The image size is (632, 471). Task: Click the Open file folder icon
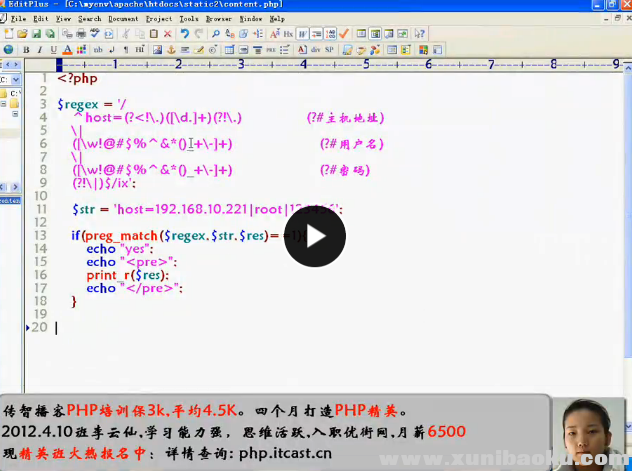click(24, 34)
